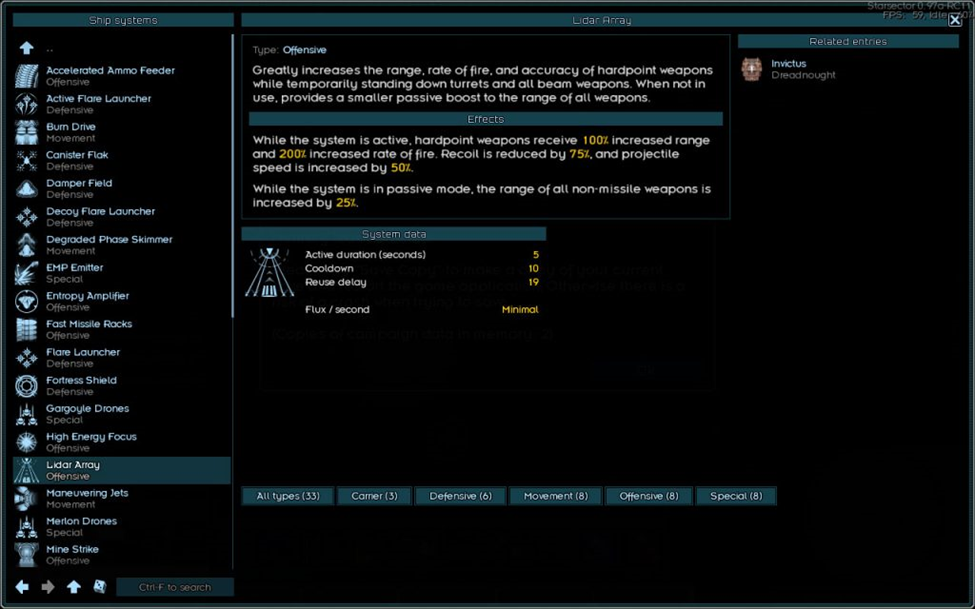Open the Invictus dreadnought related entry icon

752,69
